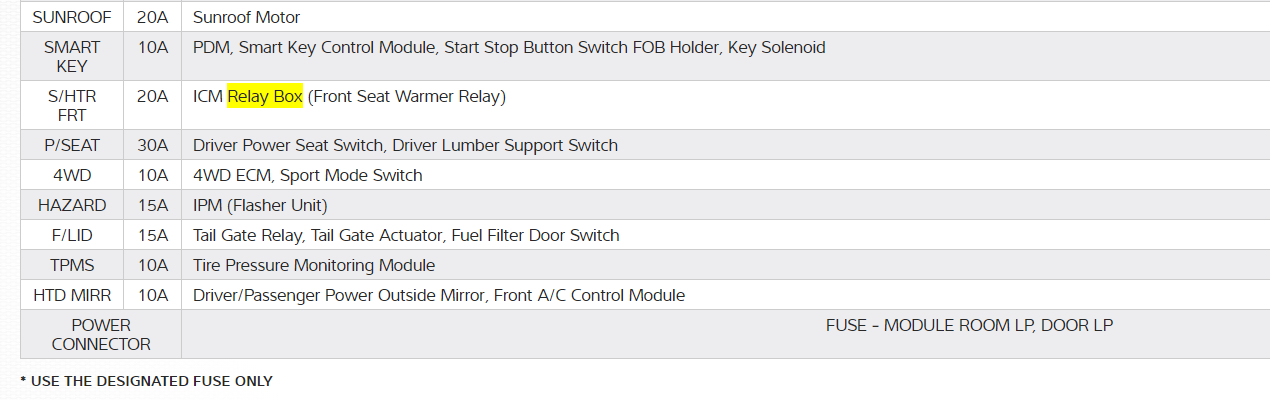Select the 4WD fuse name cell
This screenshot has width=1270, height=400.
[x=72, y=175]
